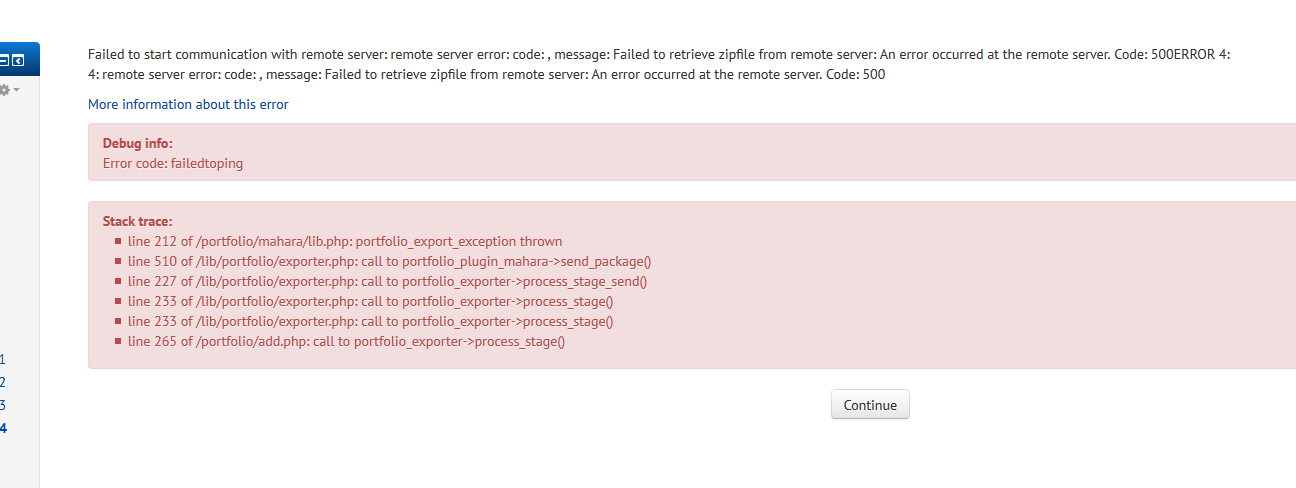
Task: Select the Debug info heading
Action: [x=138, y=144]
